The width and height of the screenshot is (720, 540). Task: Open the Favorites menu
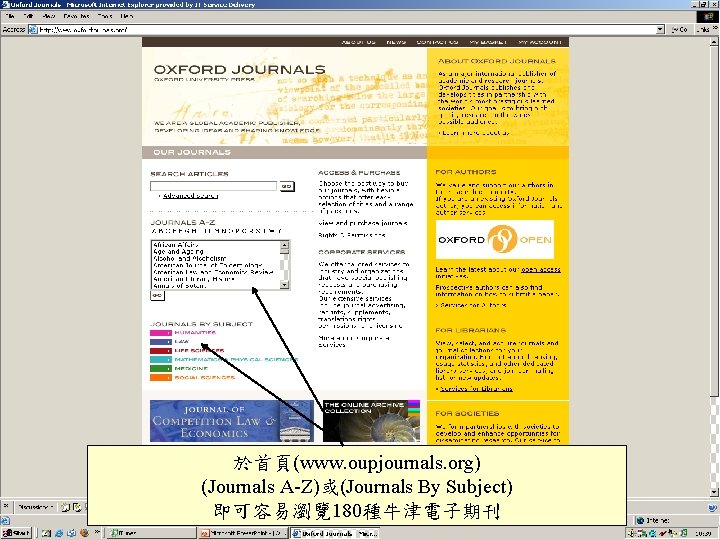(76, 16)
